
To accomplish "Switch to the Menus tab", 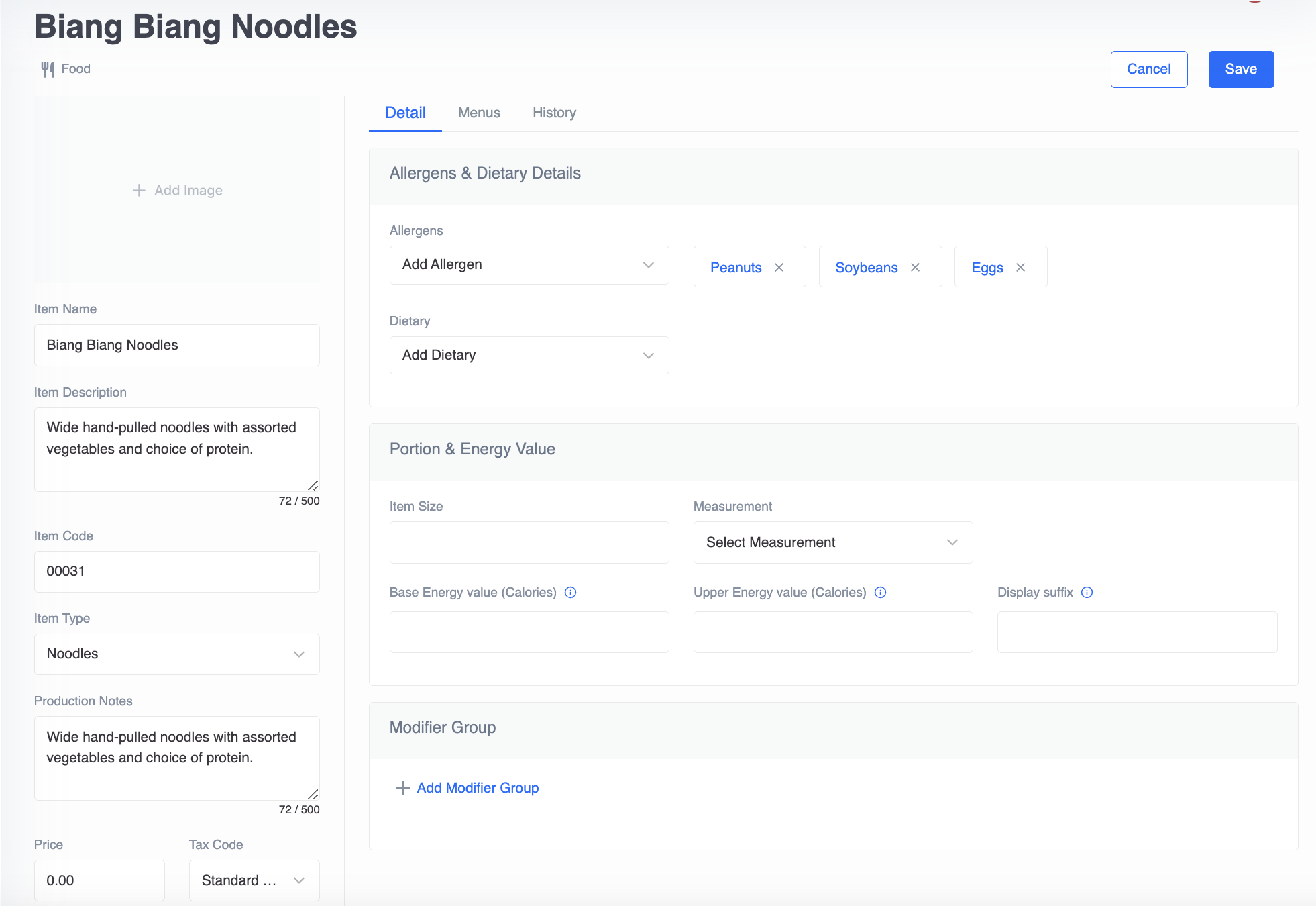I will coord(479,113).
